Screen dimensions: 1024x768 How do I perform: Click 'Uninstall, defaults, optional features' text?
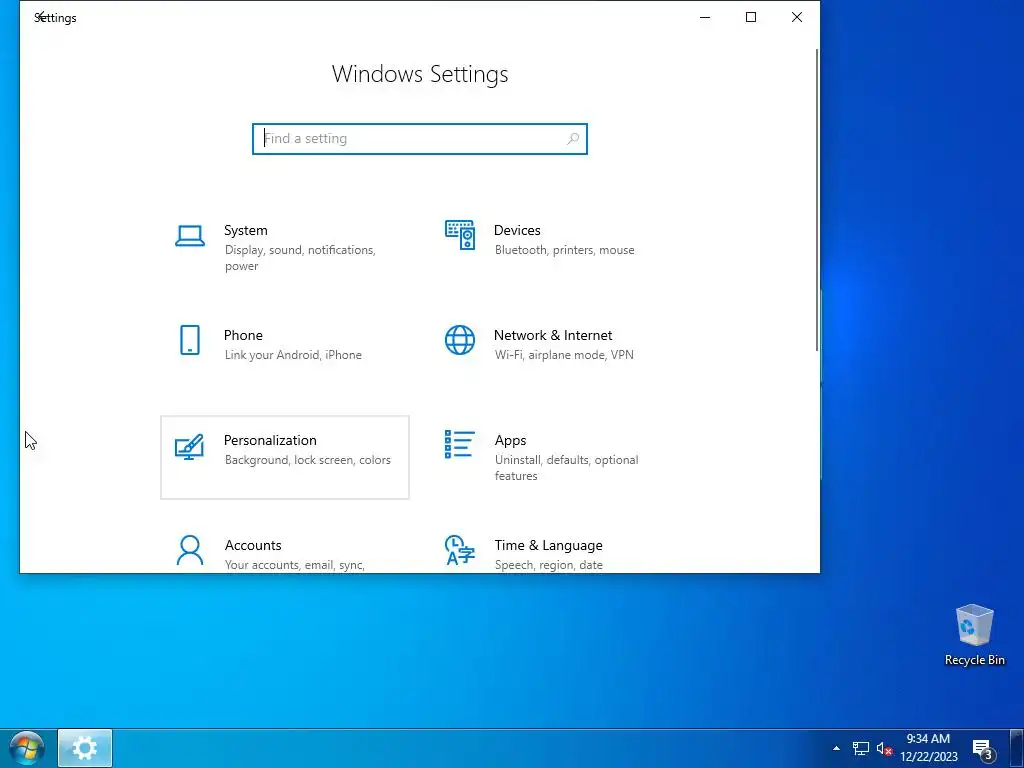pos(566,468)
